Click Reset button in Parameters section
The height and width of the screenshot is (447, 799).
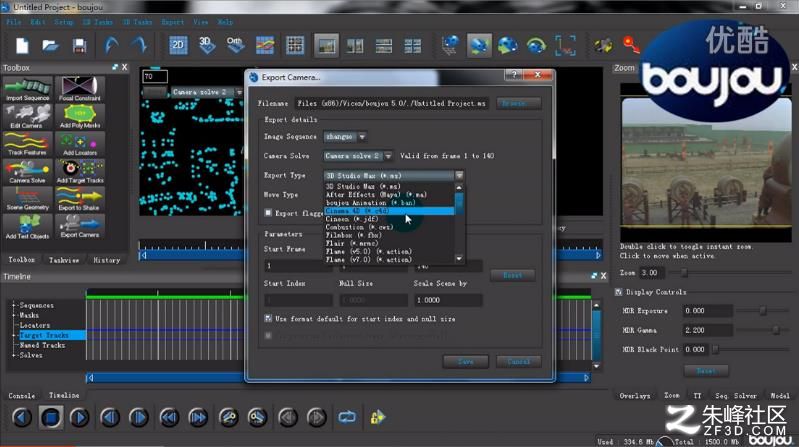click(513, 275)
